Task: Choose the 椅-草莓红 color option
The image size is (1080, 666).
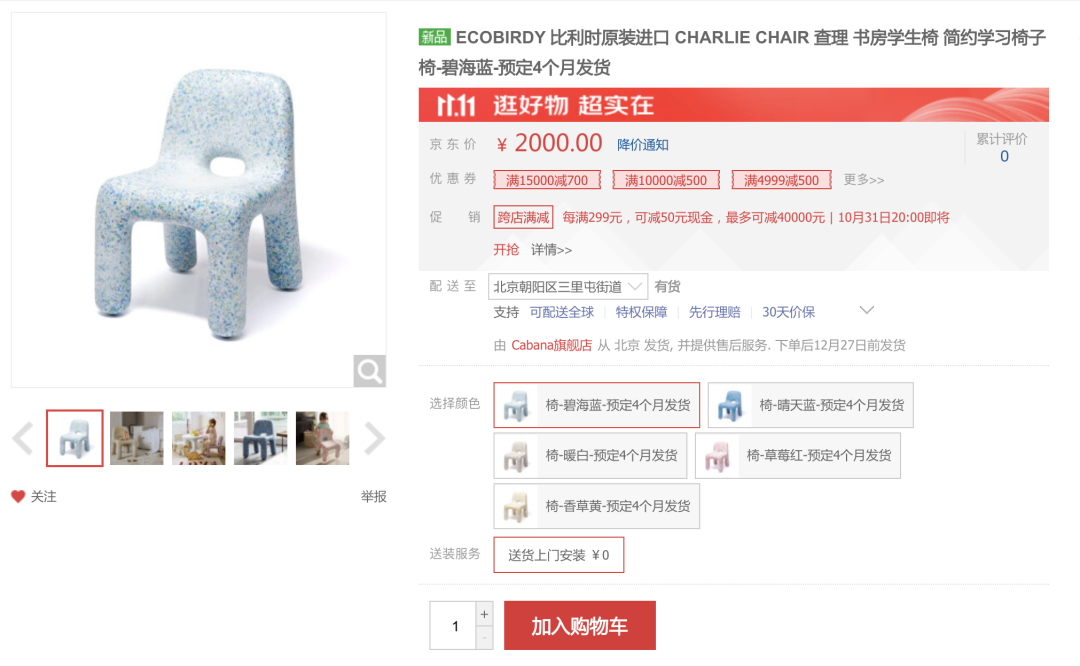Action: [x=798, y=455]
